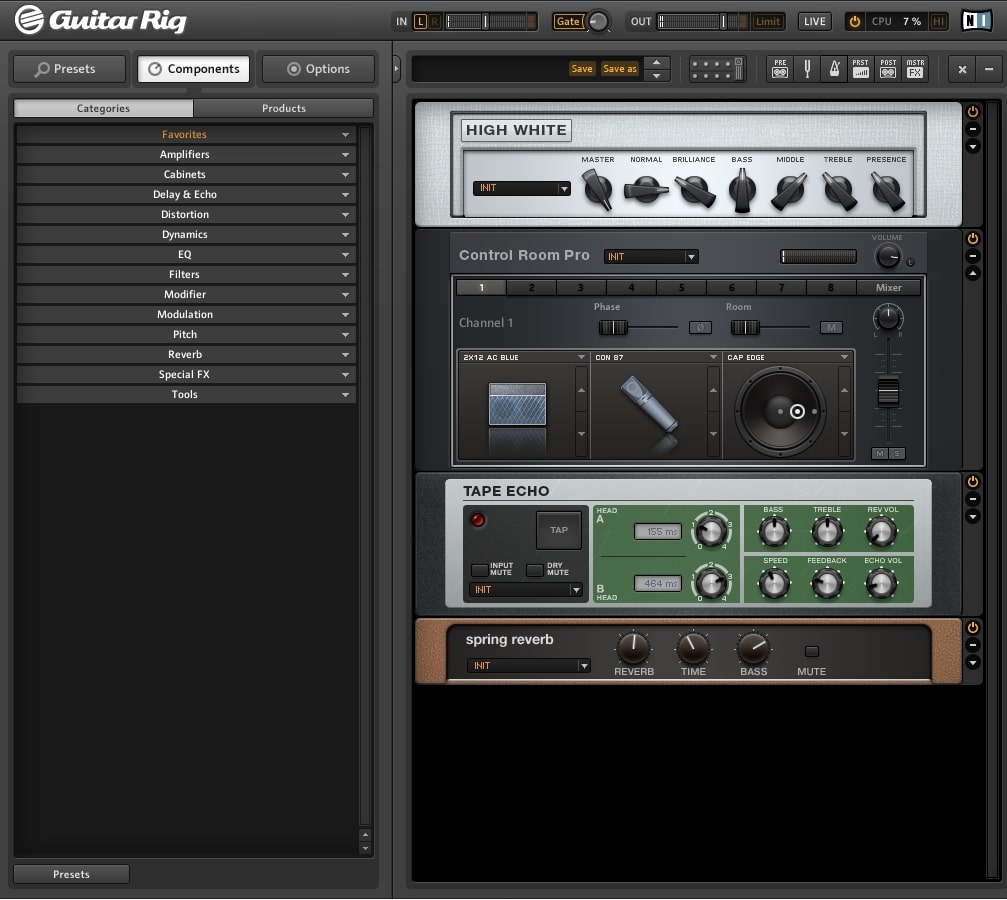The image size is (1007, 900).
Task: Click the Save preset button
Action: pyautogui.click(x=582, y=69)
